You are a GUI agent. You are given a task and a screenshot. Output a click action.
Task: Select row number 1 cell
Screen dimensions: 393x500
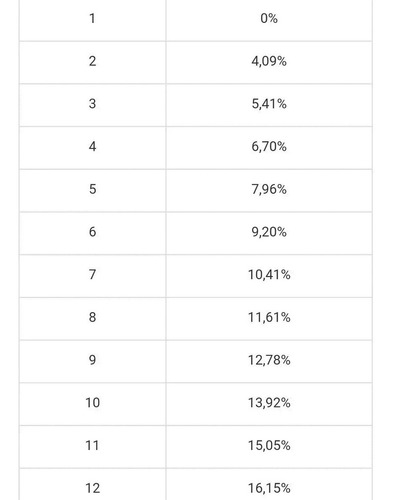click(93, 19)
